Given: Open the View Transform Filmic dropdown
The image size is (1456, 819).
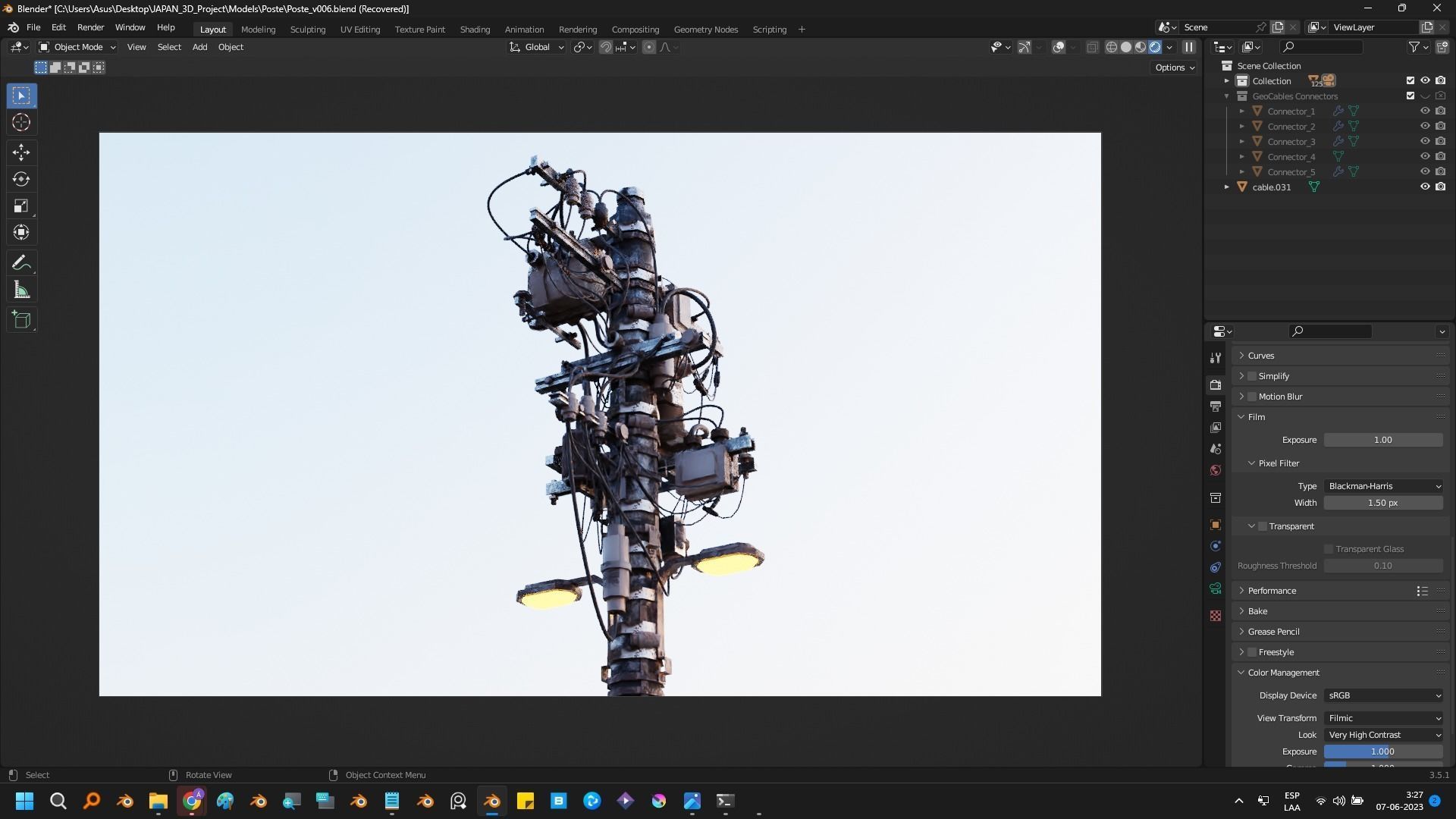Looking at the screenshot, I should 1383,718.
